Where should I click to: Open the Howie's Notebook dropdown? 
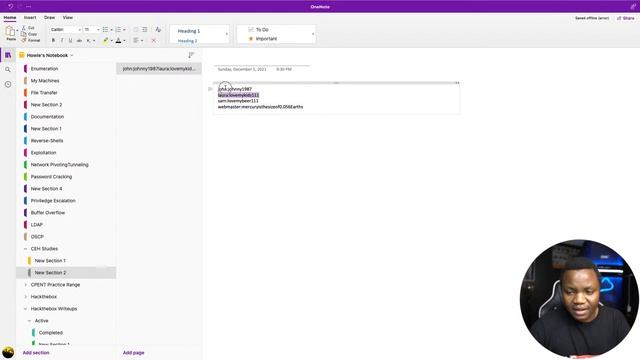(x=47, y=55)
